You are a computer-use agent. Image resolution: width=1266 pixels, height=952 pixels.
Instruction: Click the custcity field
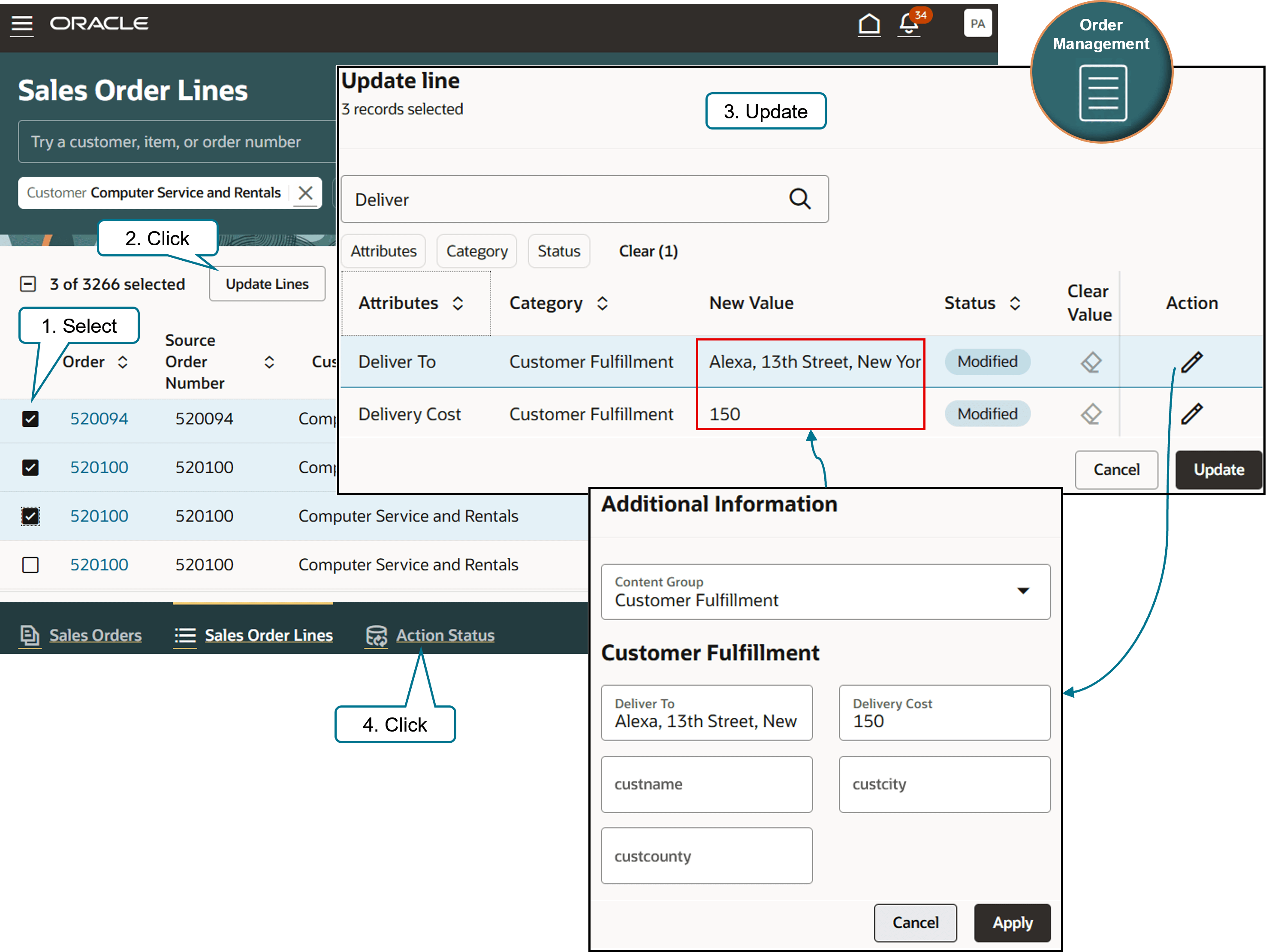tap(944, 784)
